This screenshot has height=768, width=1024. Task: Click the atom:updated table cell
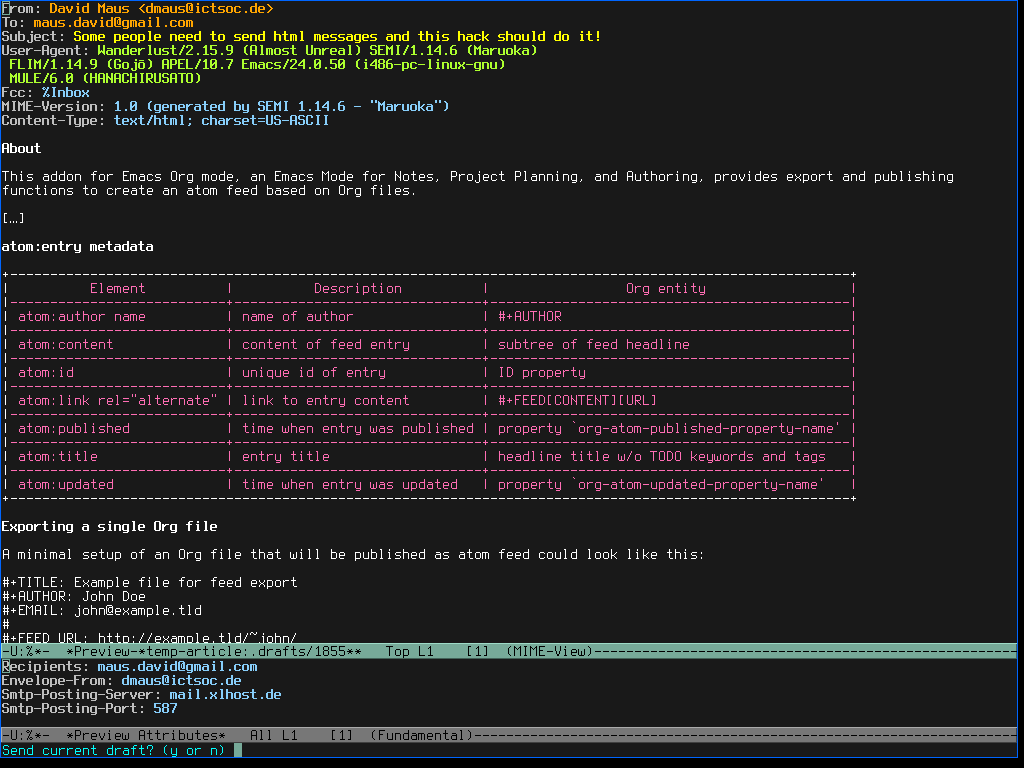[65, 485]
